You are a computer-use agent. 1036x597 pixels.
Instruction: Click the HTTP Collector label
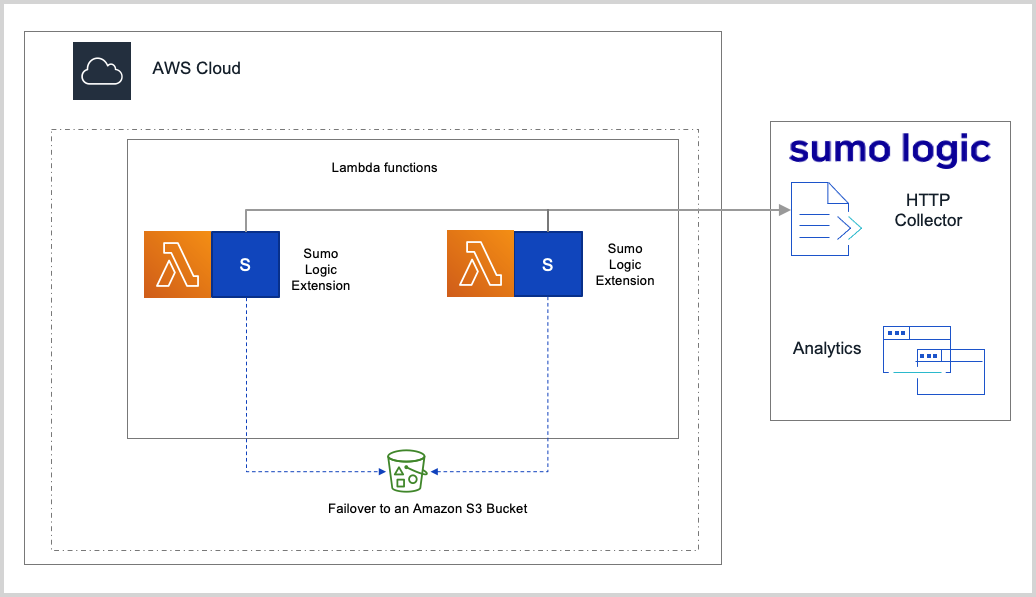click(x=928, y=210)
